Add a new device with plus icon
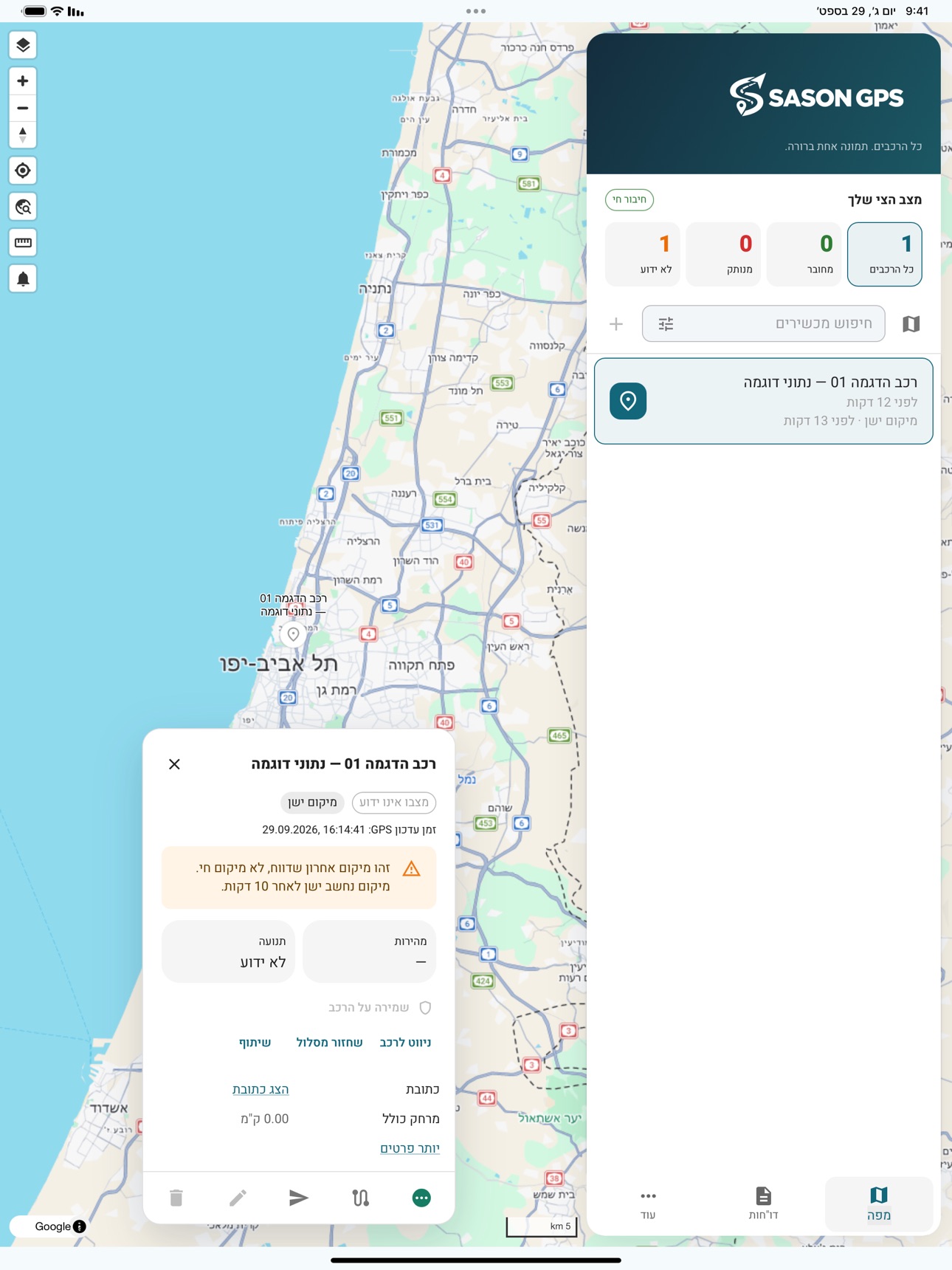952x1270 pixels. (616, 323)
